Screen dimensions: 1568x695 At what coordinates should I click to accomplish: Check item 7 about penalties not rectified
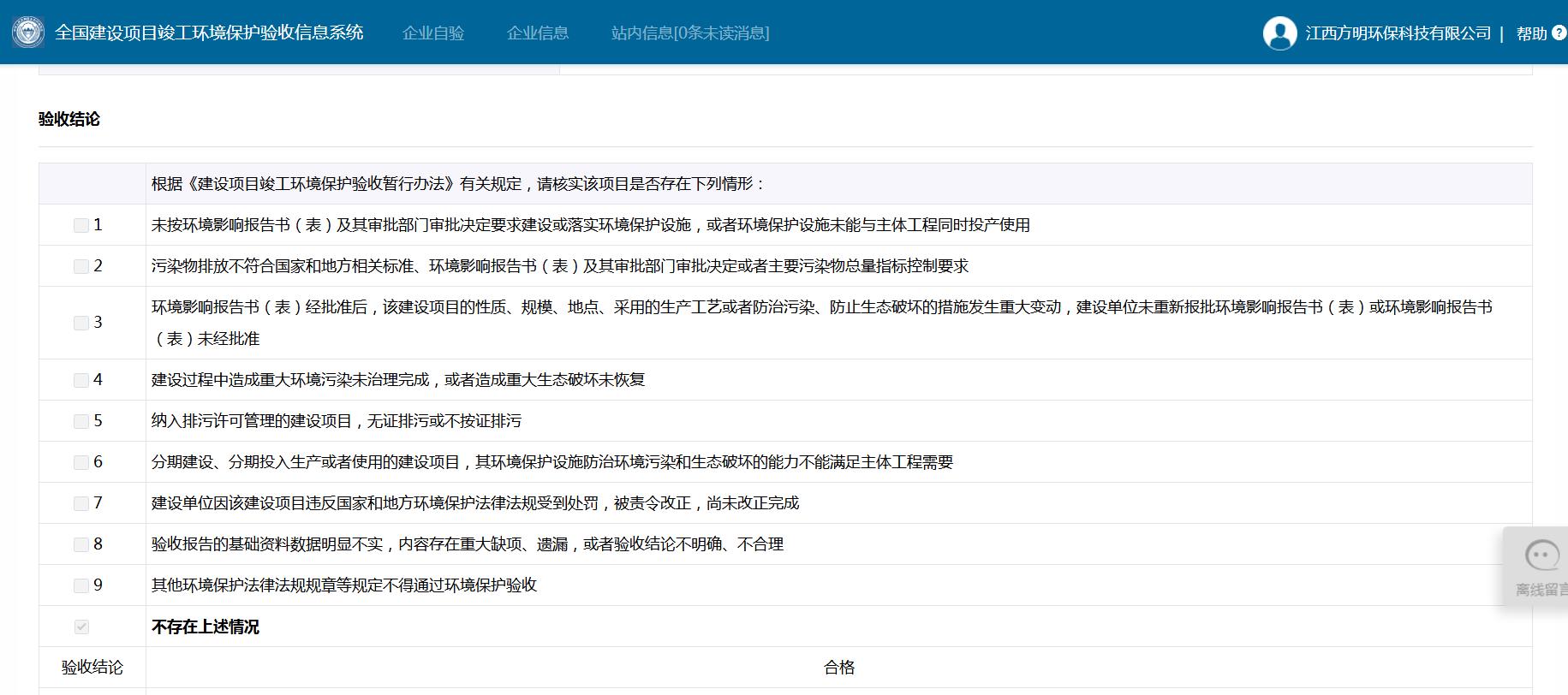81,503
